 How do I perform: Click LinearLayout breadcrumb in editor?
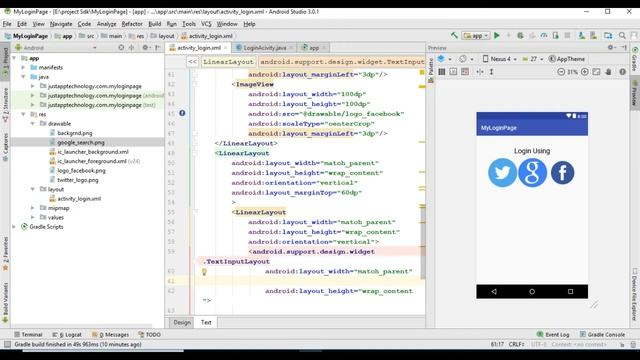coord(228,62)
